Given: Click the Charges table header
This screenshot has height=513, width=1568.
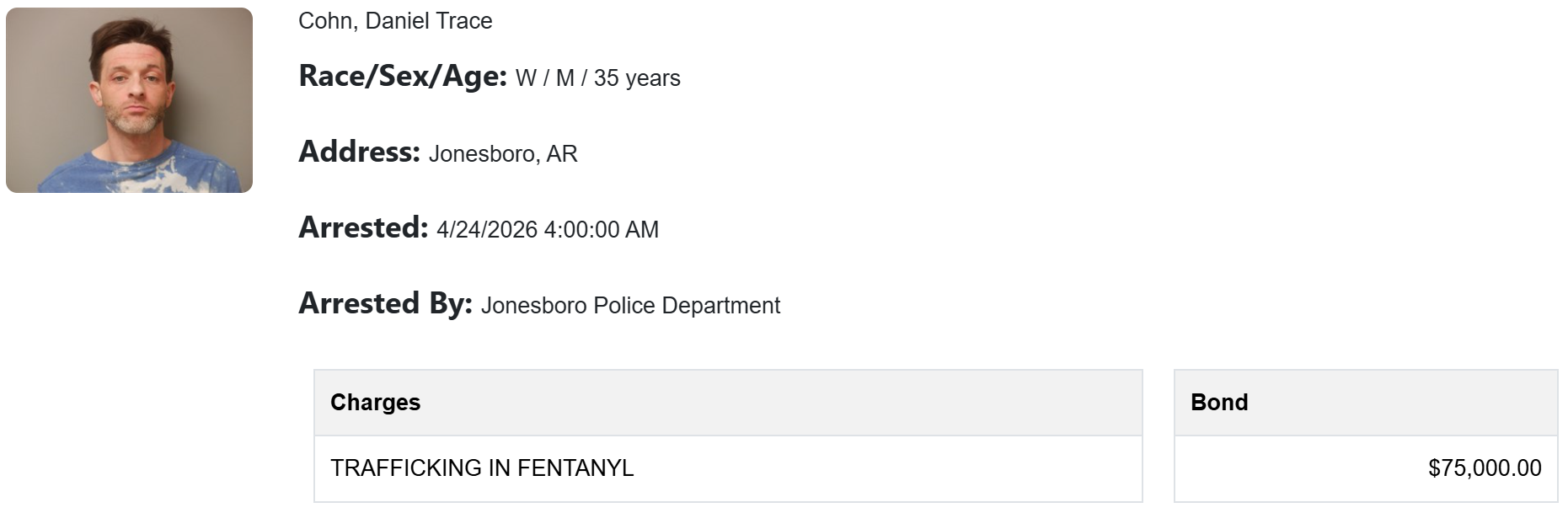Looking at the screenshot, I should point(375,403).
